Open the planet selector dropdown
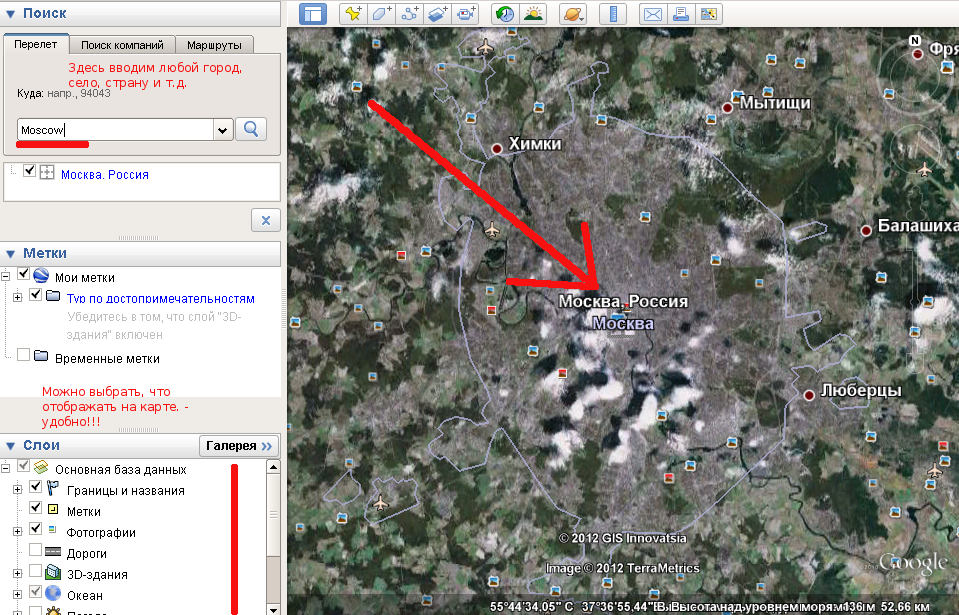Screen dimensions: 959x615 [x=574, y=14]
